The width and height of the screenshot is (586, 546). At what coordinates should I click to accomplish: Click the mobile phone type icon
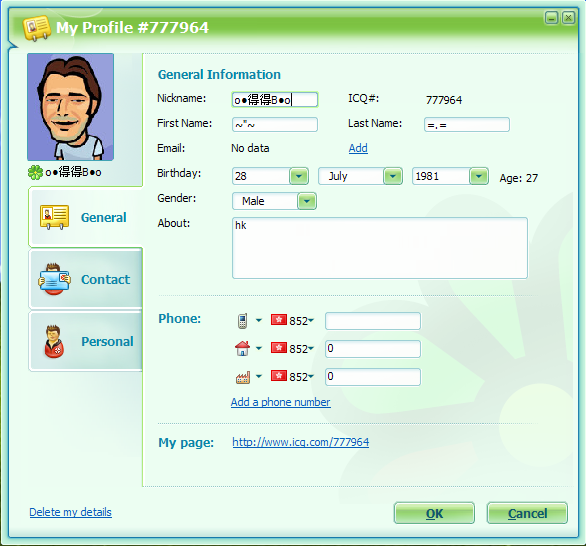tap(242, 321)
